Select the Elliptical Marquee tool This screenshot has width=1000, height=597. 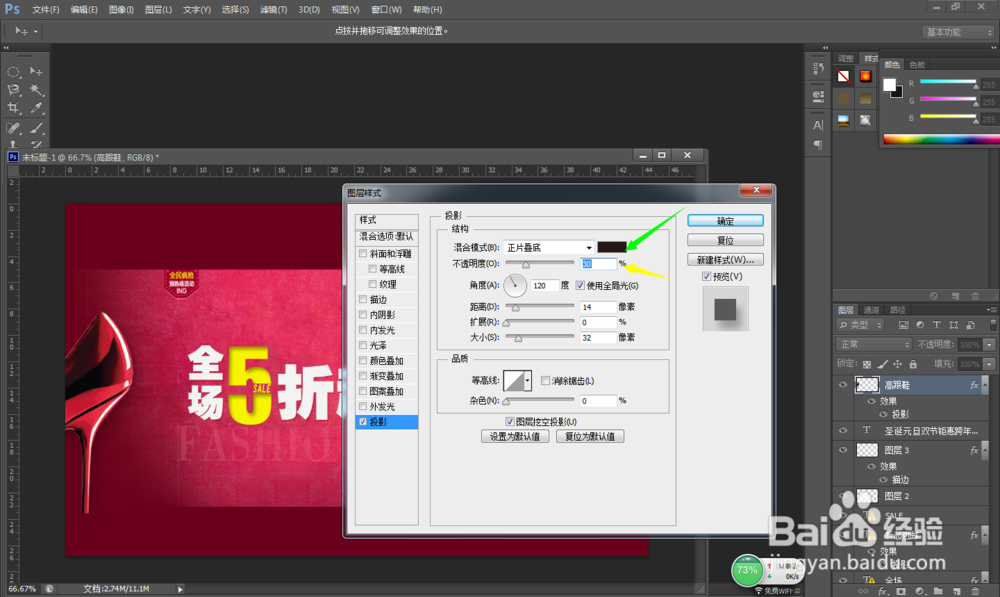click(x=13, y=72)
